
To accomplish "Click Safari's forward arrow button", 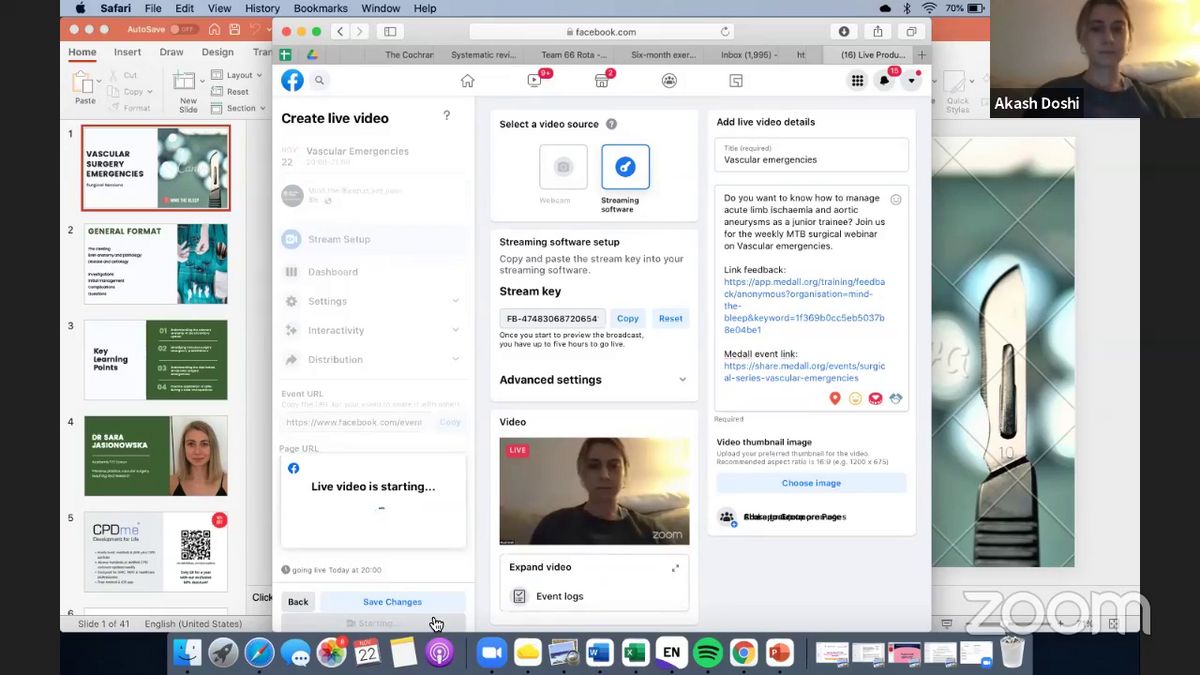I will coord(358,32).
